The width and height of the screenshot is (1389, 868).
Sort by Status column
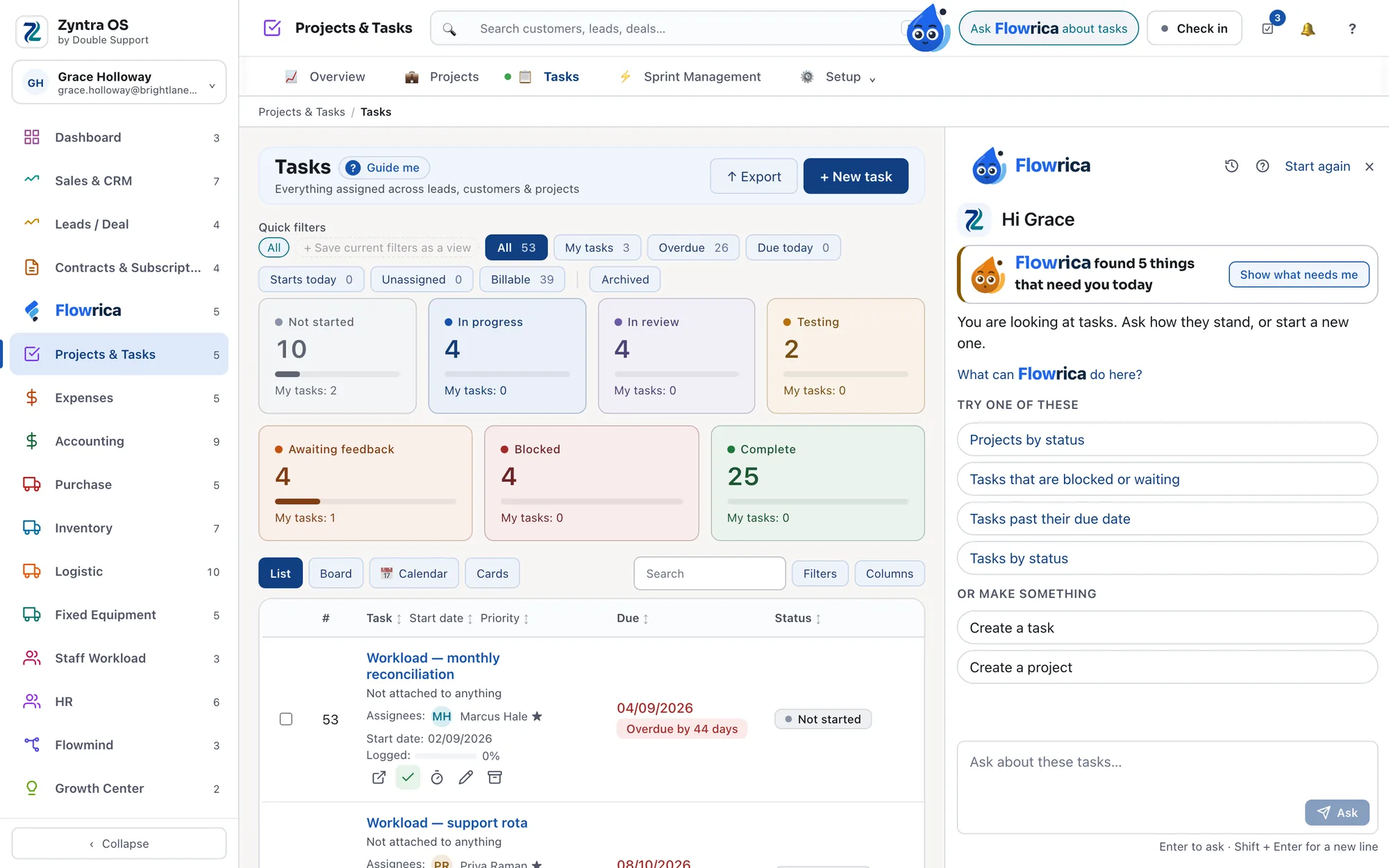click(798, 618)
